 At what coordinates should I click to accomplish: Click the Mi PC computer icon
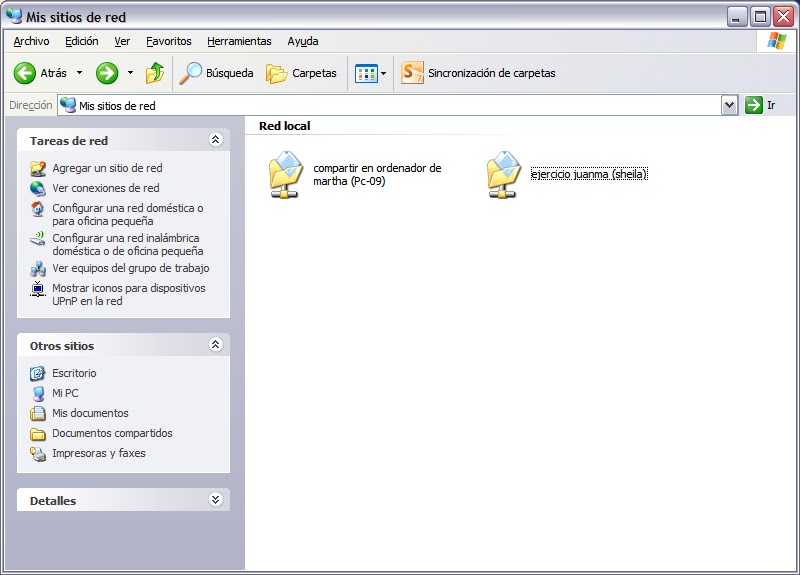point(38,393)
